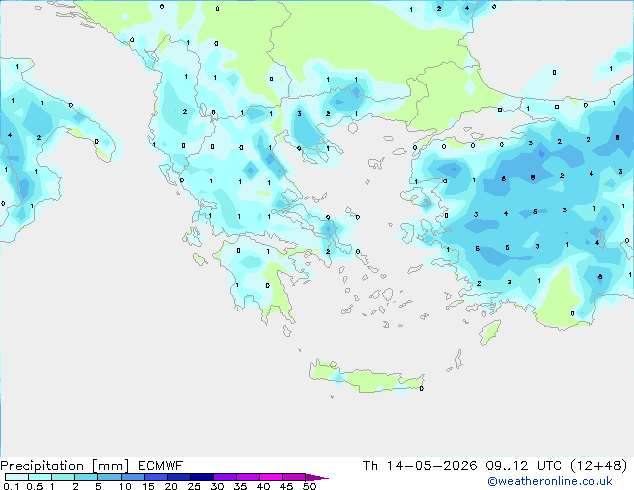
Task: Click the "ECMWF" model label
Action: (161, 466)
